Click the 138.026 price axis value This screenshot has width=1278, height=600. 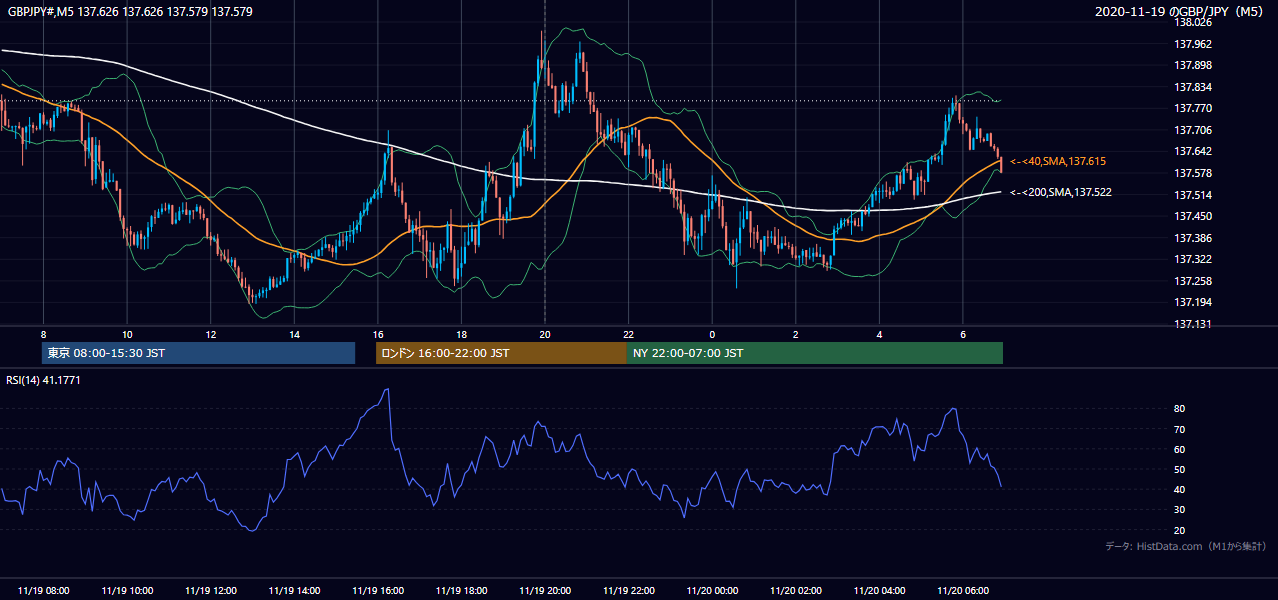tap(1192, 22)
